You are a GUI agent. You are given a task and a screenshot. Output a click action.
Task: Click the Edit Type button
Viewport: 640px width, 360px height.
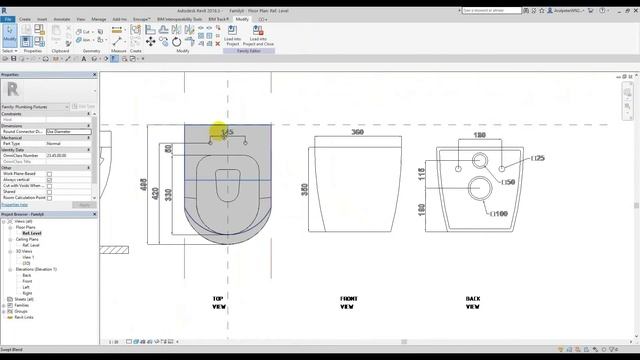83,107
